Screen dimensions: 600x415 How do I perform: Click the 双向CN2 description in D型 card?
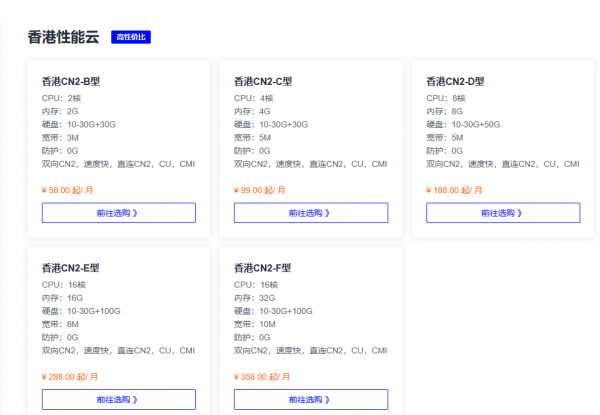click(503, 164)
